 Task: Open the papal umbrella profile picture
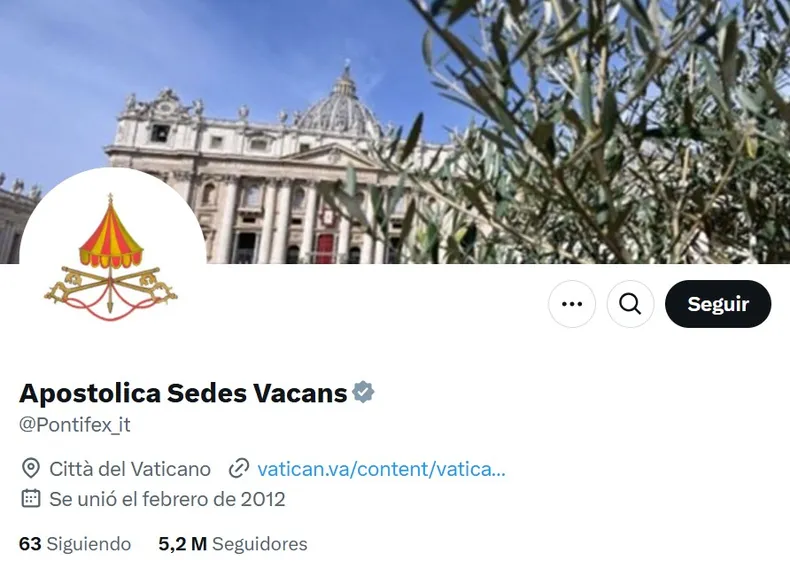click(x=112, y=261)
